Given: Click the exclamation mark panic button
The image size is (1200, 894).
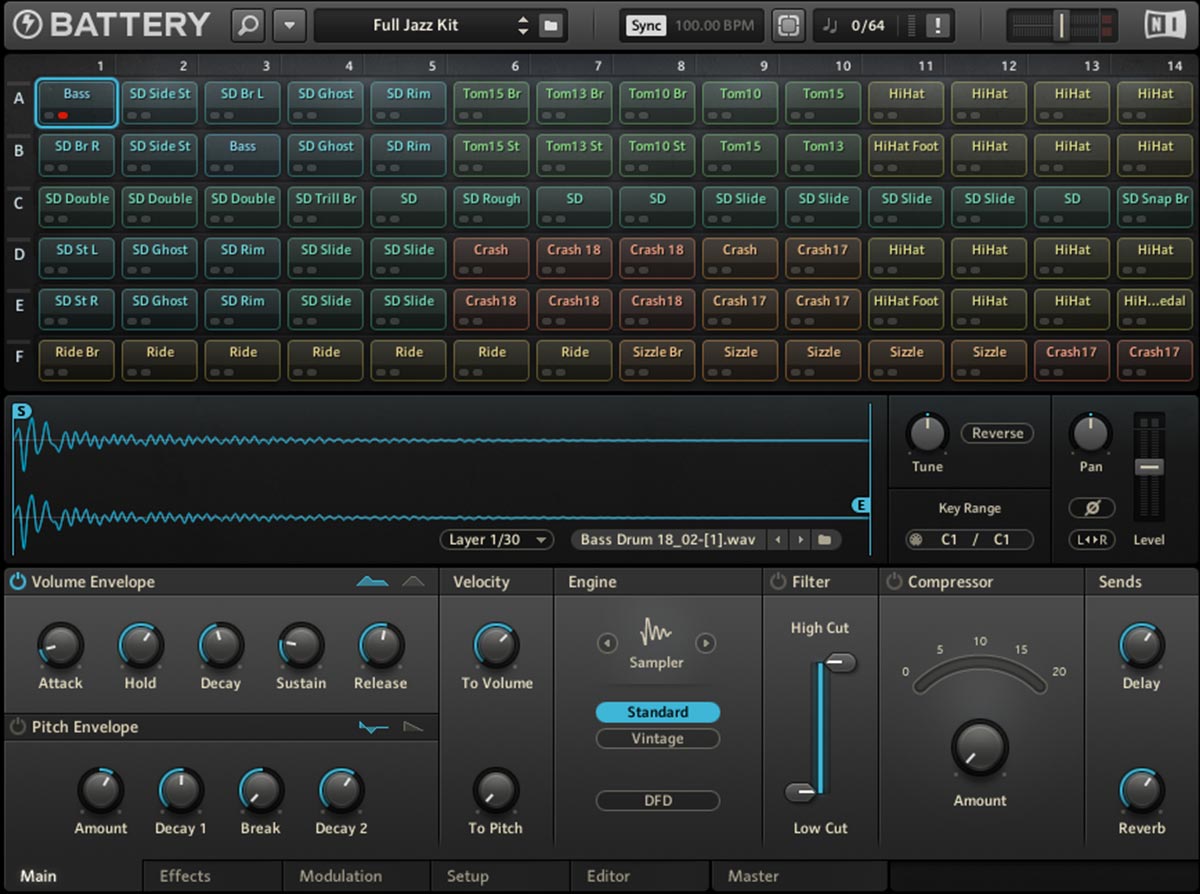Looking at the screenshot, I should [x=937, y=26].
